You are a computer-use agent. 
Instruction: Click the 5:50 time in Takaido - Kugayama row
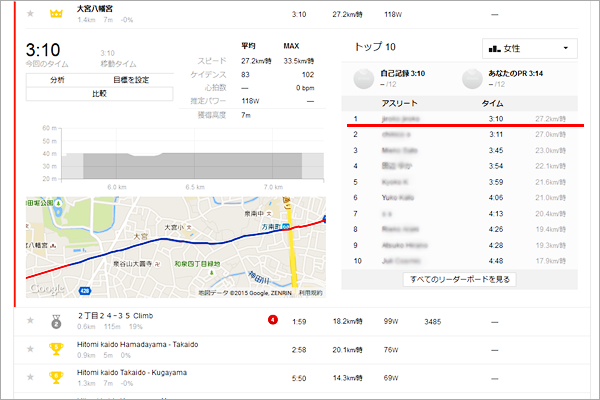[299, 378]
